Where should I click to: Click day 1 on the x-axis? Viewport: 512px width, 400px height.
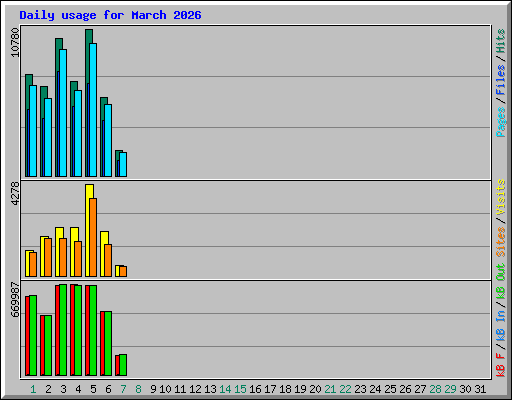point(33,389)
